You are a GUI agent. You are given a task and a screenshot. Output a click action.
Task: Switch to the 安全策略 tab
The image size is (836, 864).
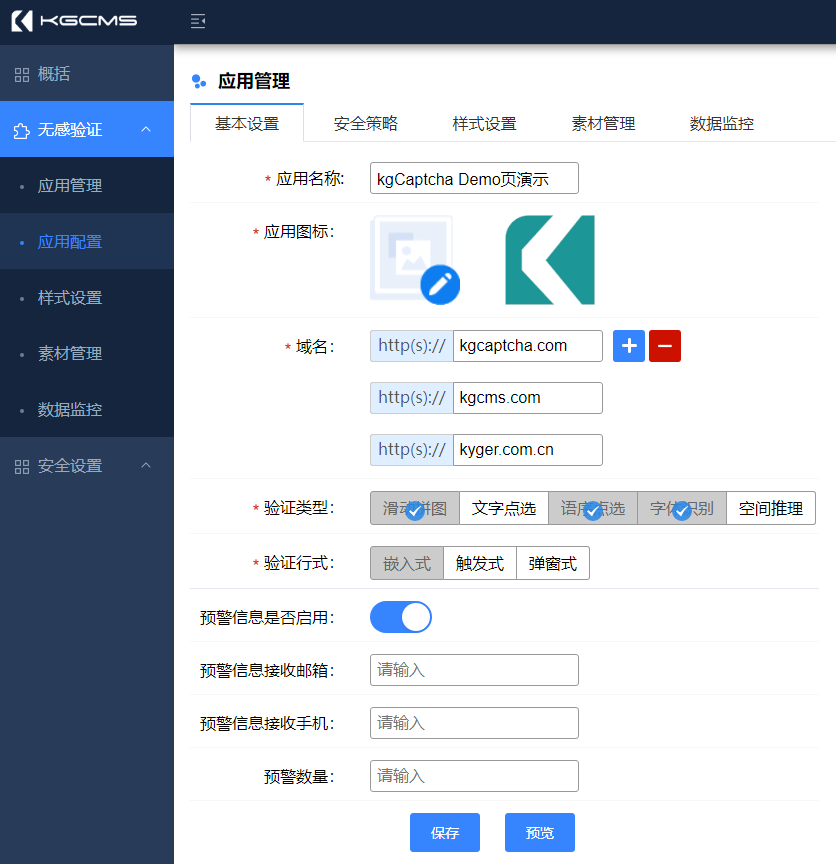tap(365, 123)
